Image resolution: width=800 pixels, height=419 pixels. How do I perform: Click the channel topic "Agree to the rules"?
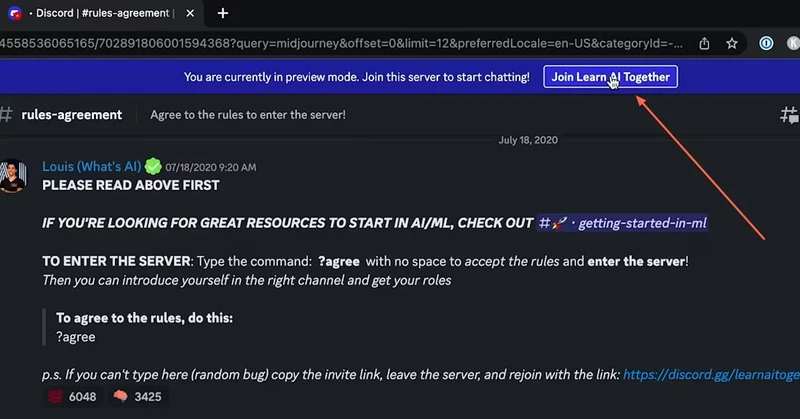[247, 115]
